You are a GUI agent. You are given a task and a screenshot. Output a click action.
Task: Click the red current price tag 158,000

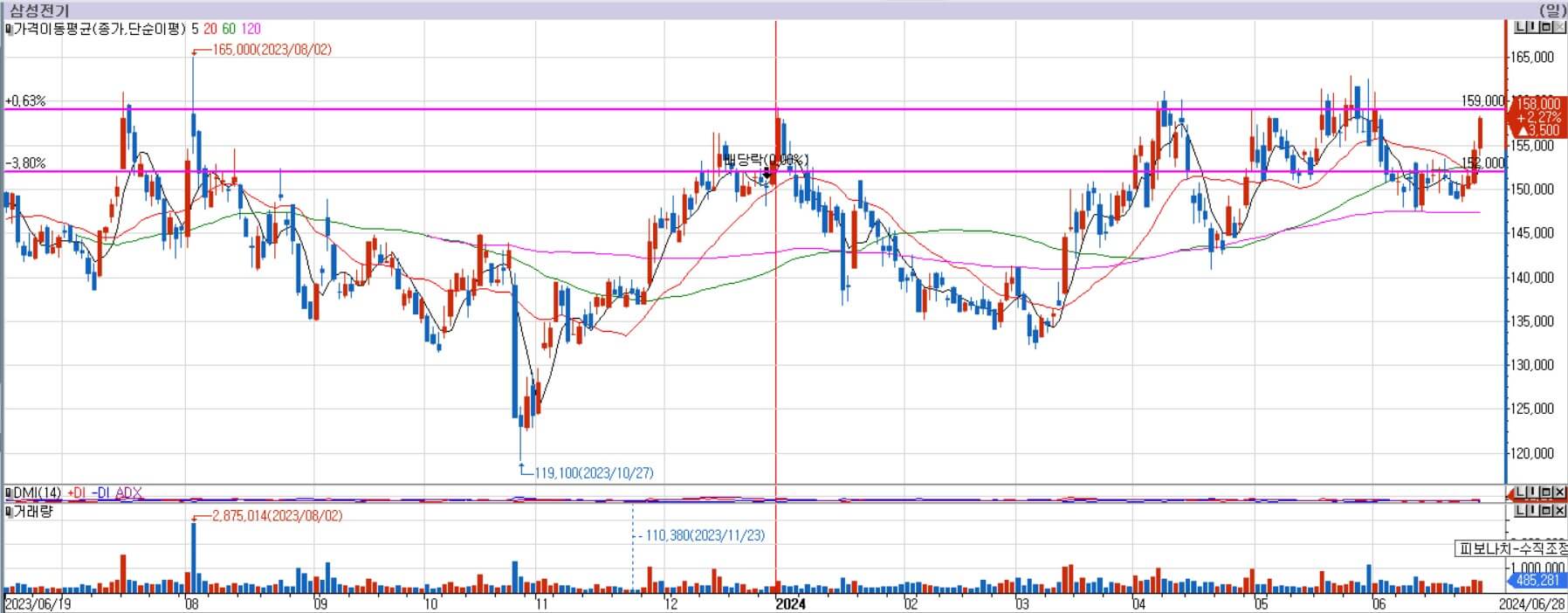(1537, 117)
